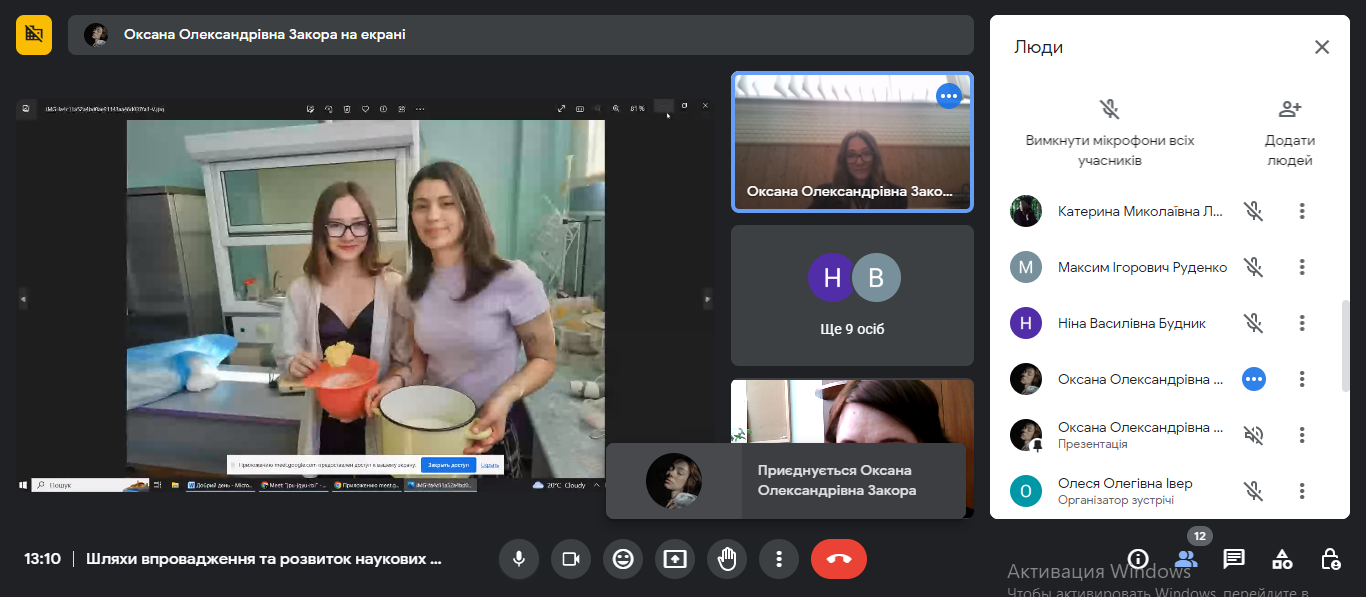The height and width of the screenshot is (597, 1366).
Task: Click the 'Максим Ігорович Руденко' name in the people list
Action: click(1142, 267)
